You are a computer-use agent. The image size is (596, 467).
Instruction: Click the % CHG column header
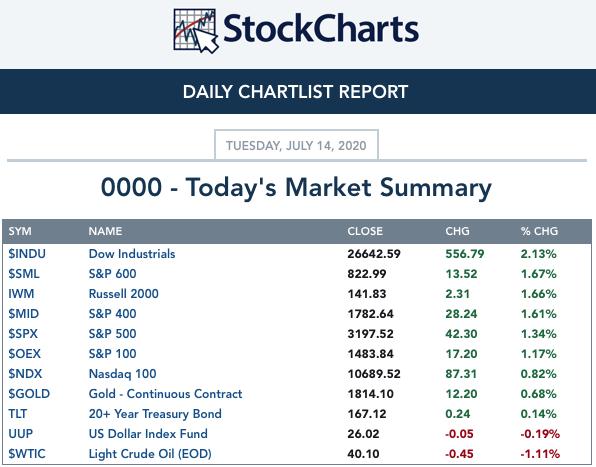[539, 231]
